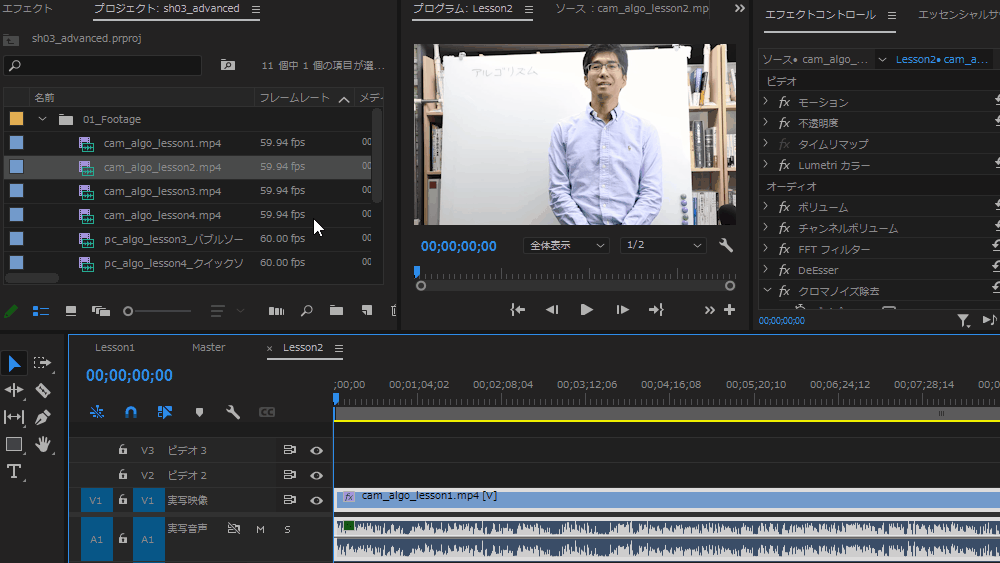Click the project search field
The height and width of the screenshot is (563, 1000).
[103, 65]
